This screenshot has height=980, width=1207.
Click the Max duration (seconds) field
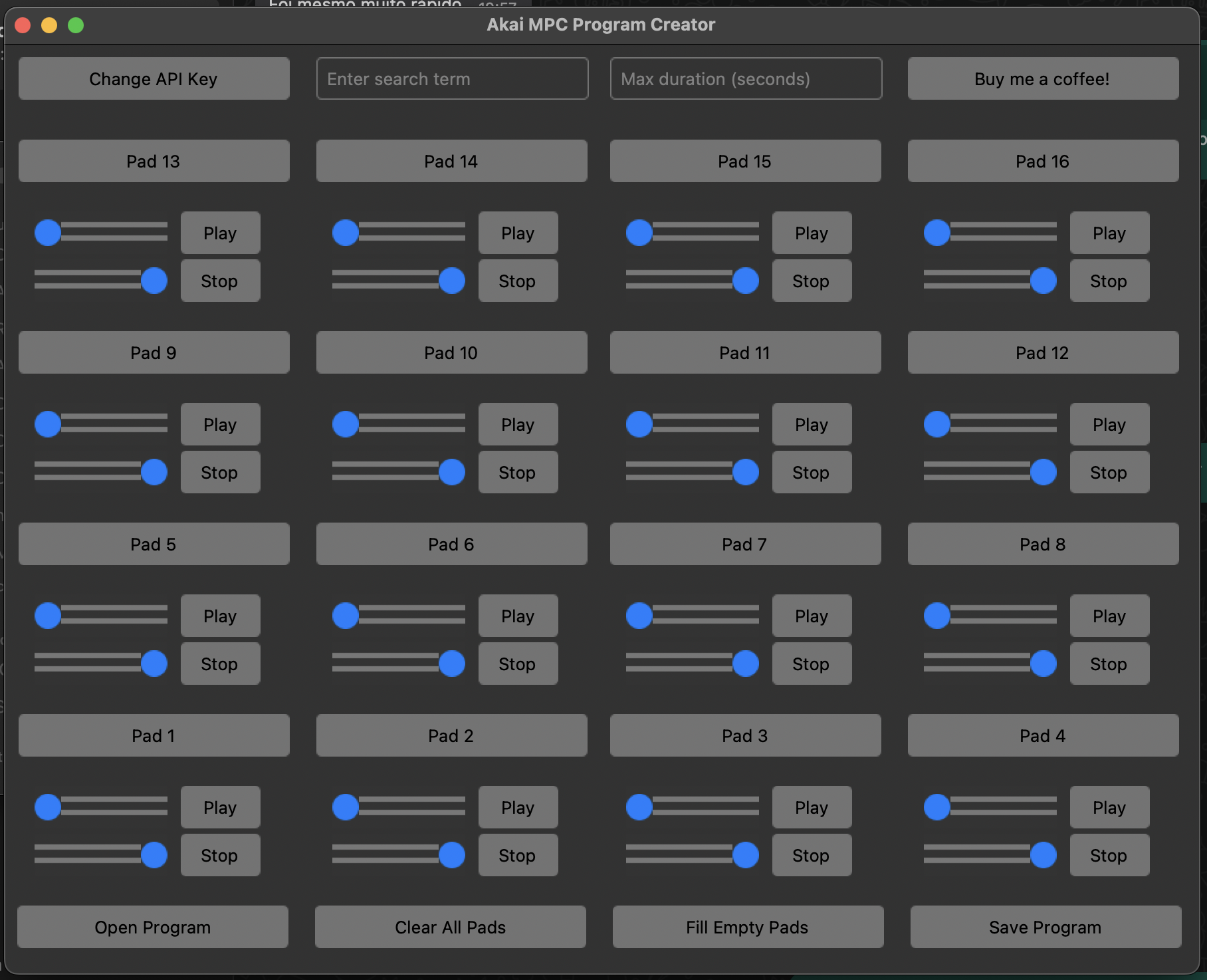coord(746,78)
